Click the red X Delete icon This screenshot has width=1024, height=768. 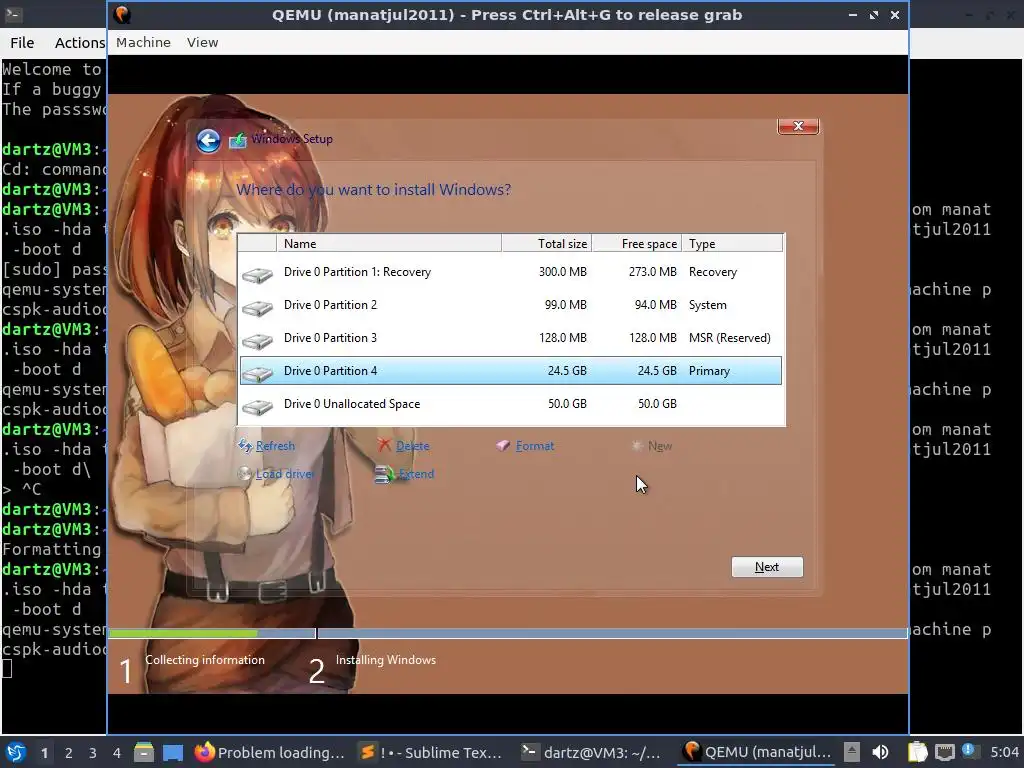[x=384, y=445]
